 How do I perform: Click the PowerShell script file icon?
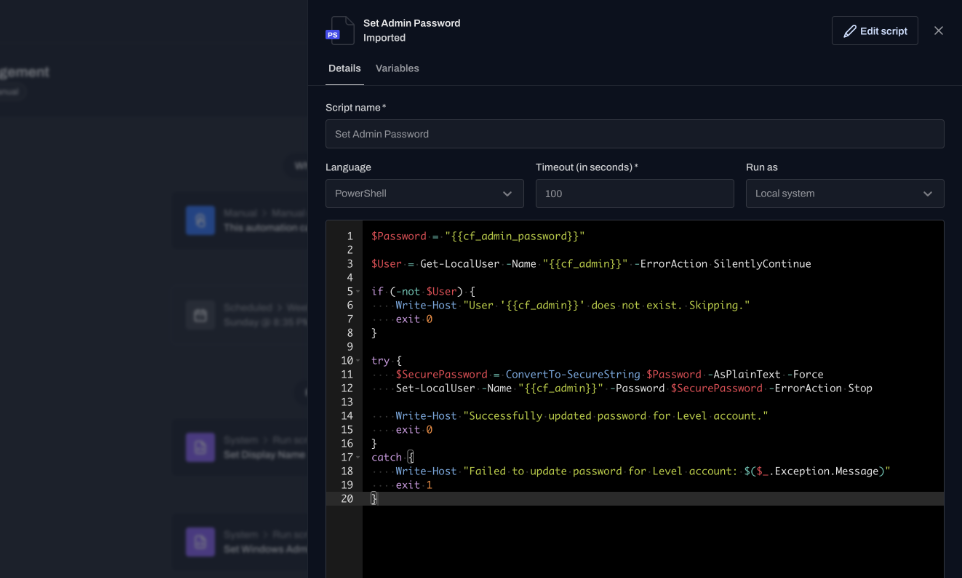coord(340,30)
